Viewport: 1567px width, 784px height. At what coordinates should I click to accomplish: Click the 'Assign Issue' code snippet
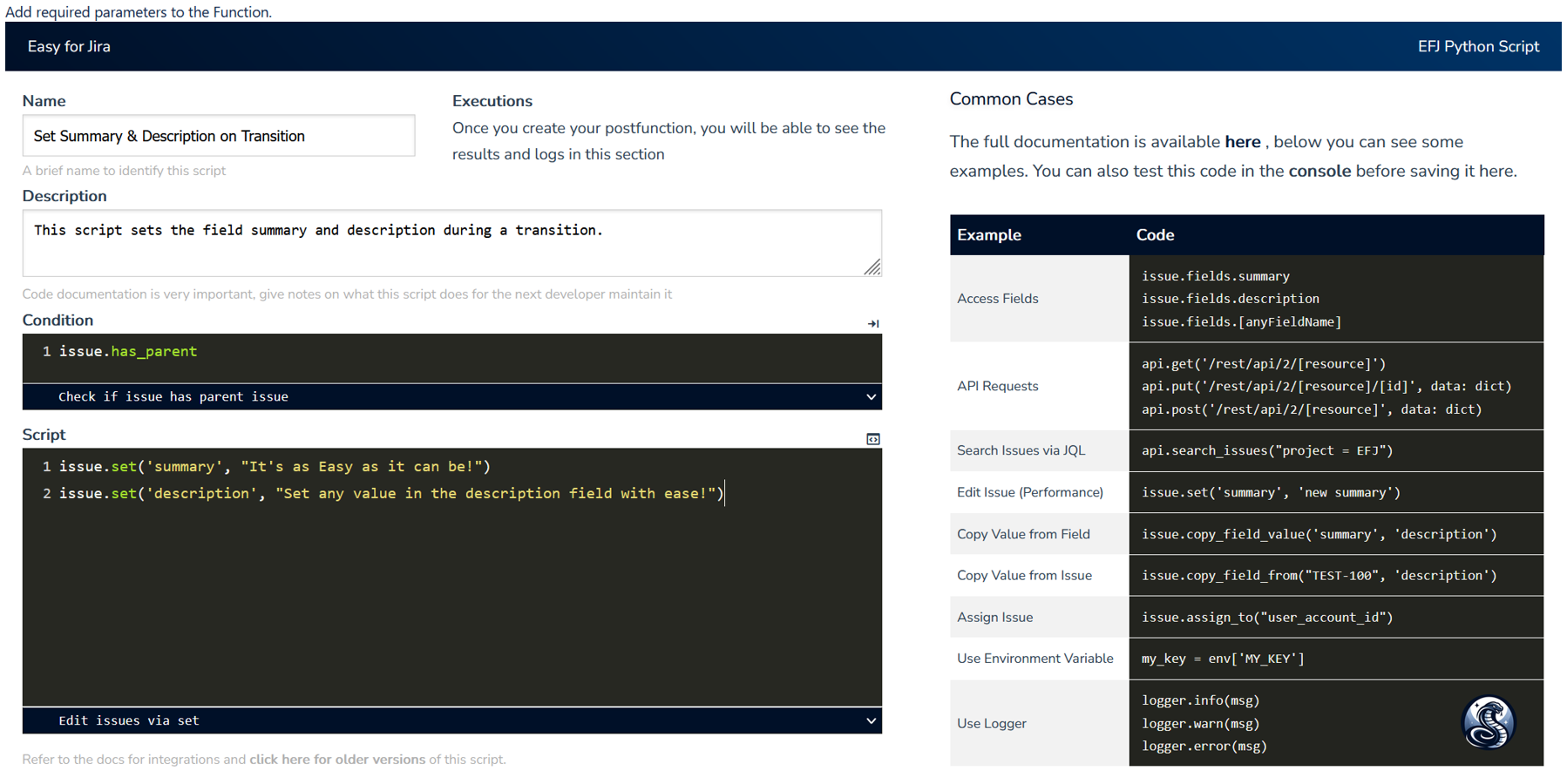(1267, 618)
